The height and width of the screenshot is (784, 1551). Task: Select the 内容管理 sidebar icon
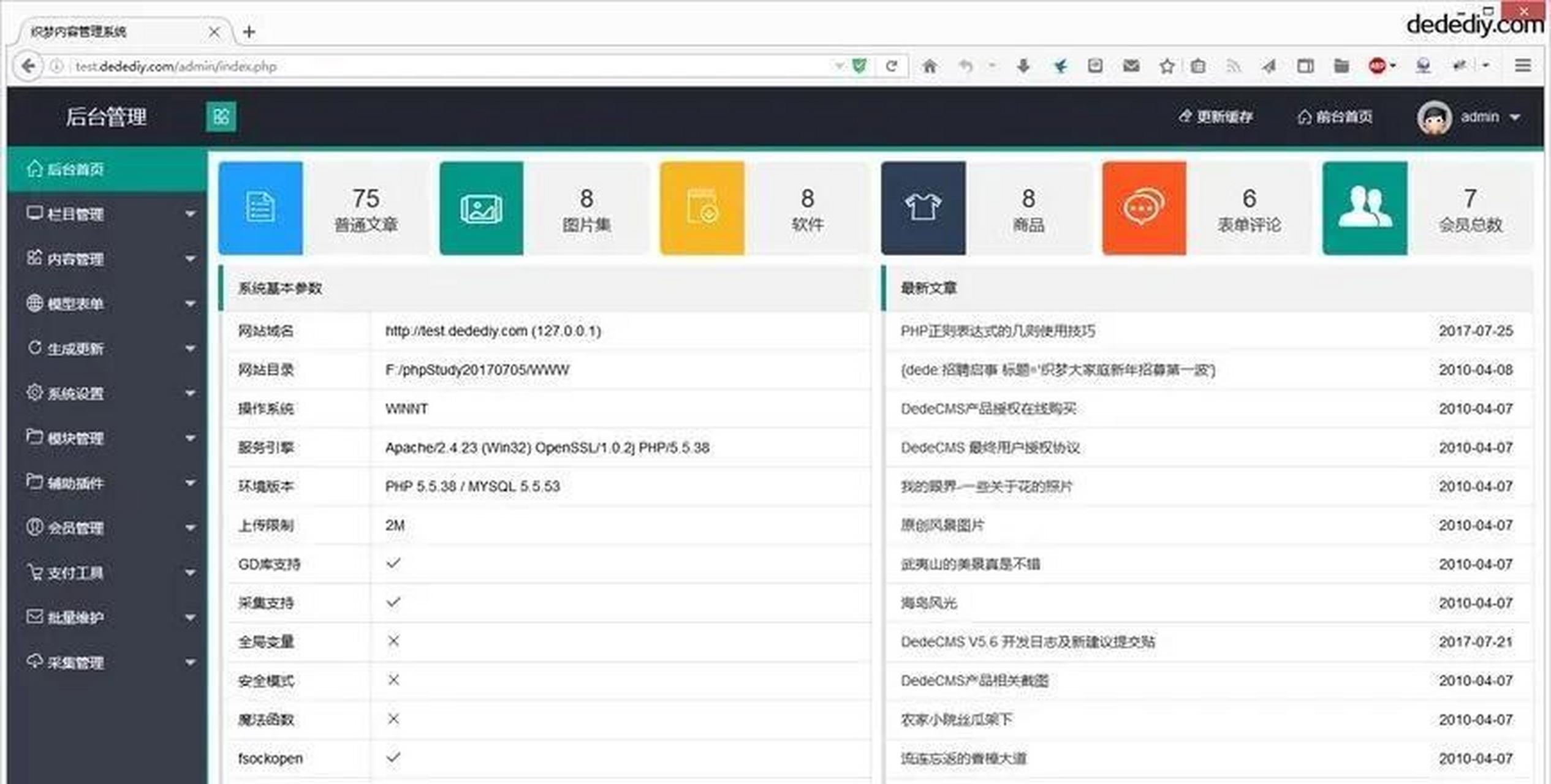click(35, 258)
